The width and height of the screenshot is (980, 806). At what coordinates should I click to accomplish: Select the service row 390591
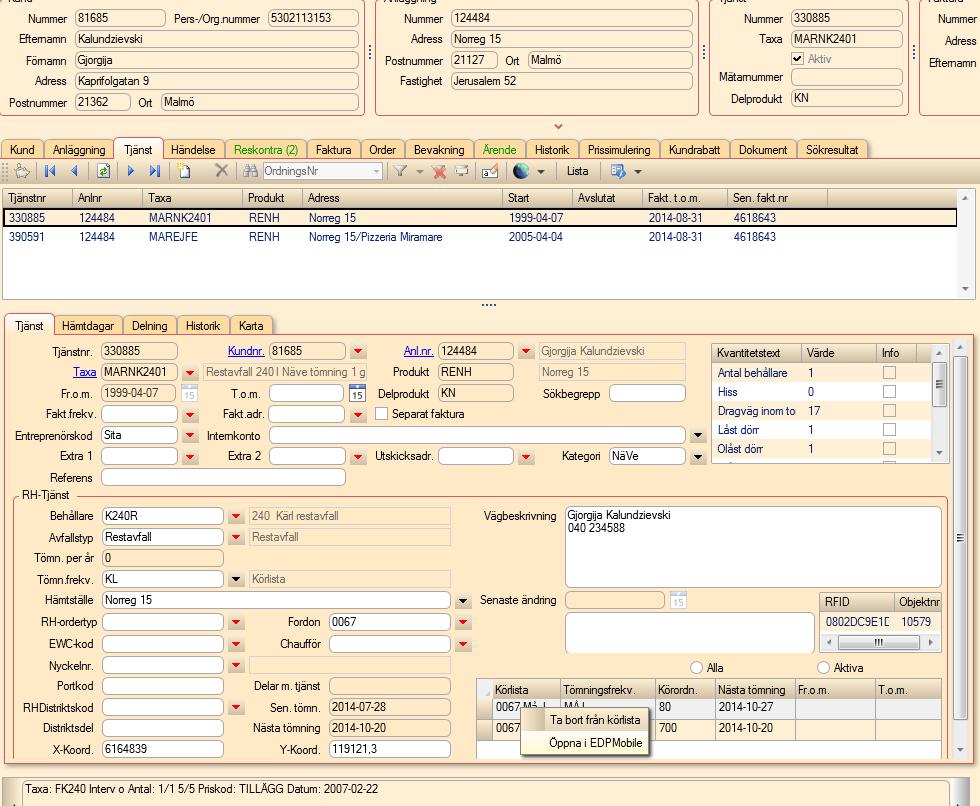click(480, 237)
